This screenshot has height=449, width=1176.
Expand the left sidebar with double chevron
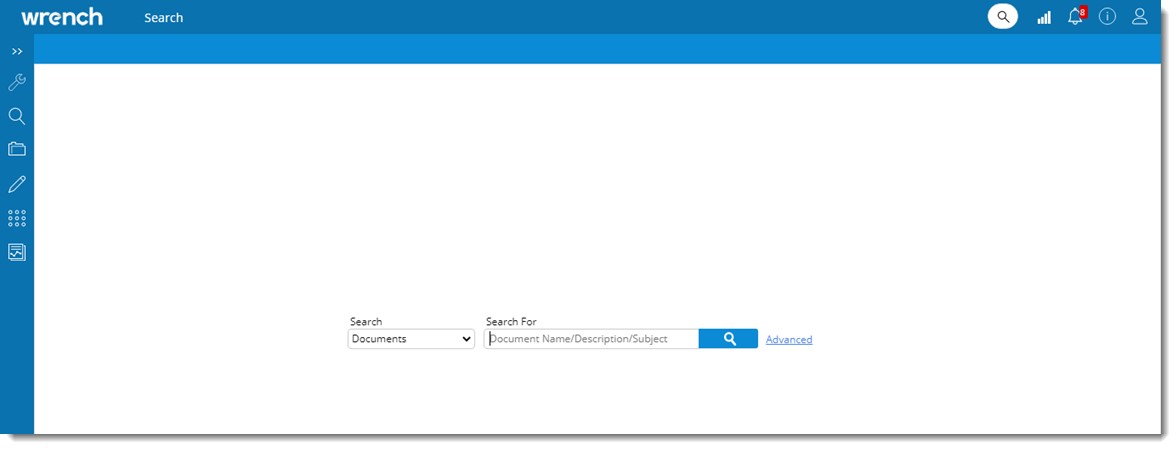17,51
